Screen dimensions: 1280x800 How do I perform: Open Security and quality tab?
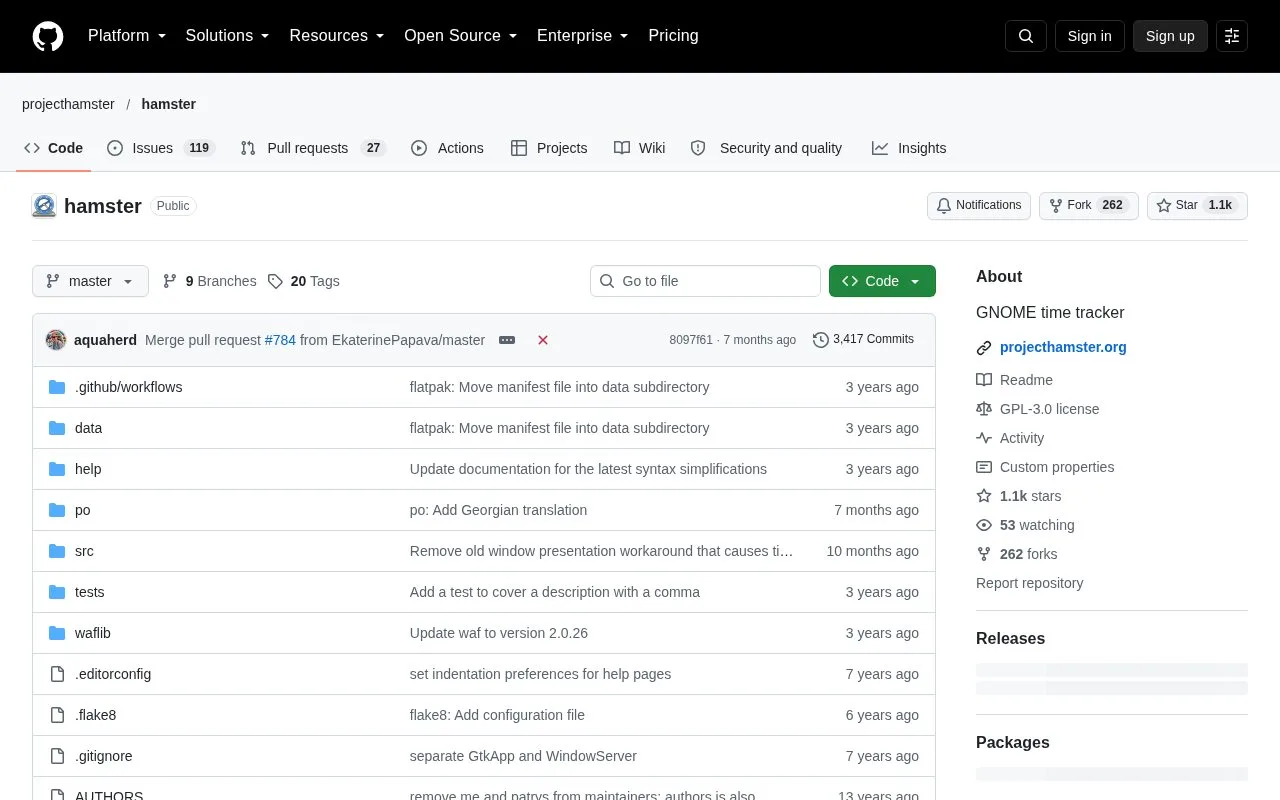pos(767,148)
